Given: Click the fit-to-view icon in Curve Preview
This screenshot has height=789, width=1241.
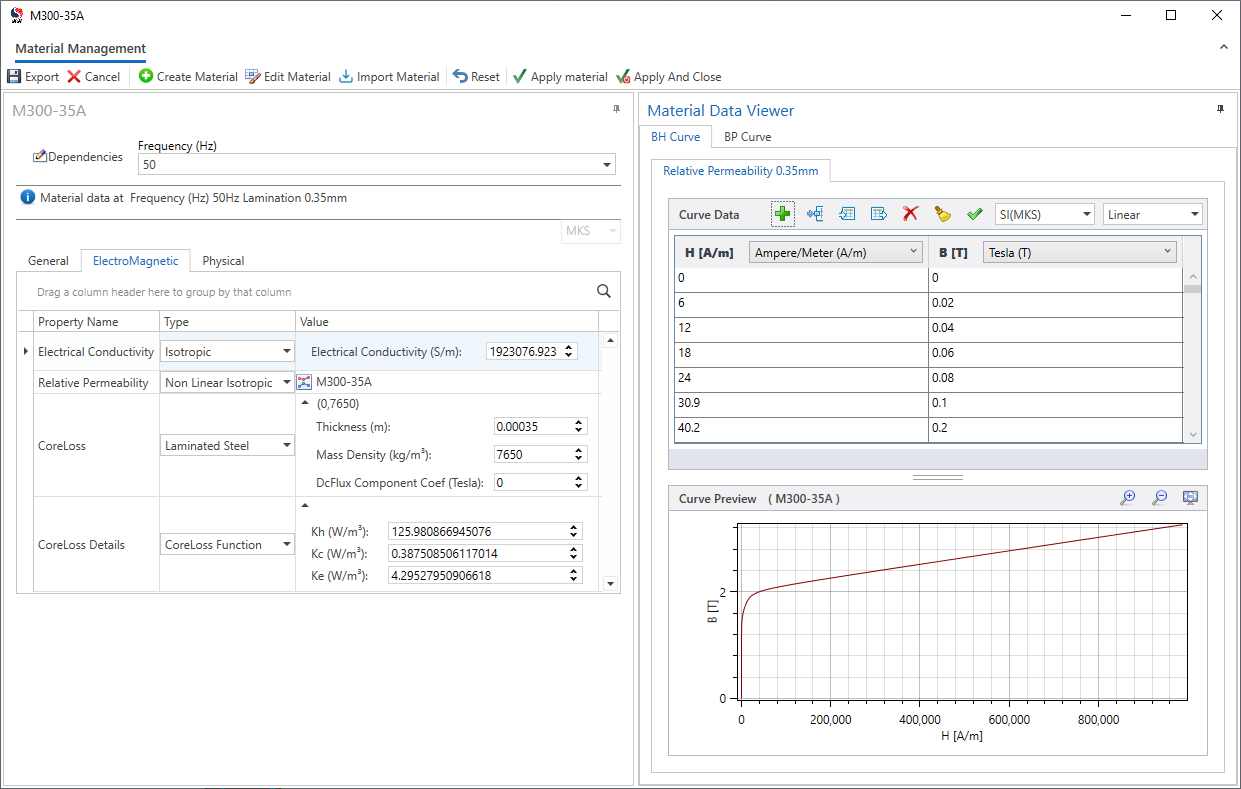Looking at the screenshot, I should coord(1190,498).
